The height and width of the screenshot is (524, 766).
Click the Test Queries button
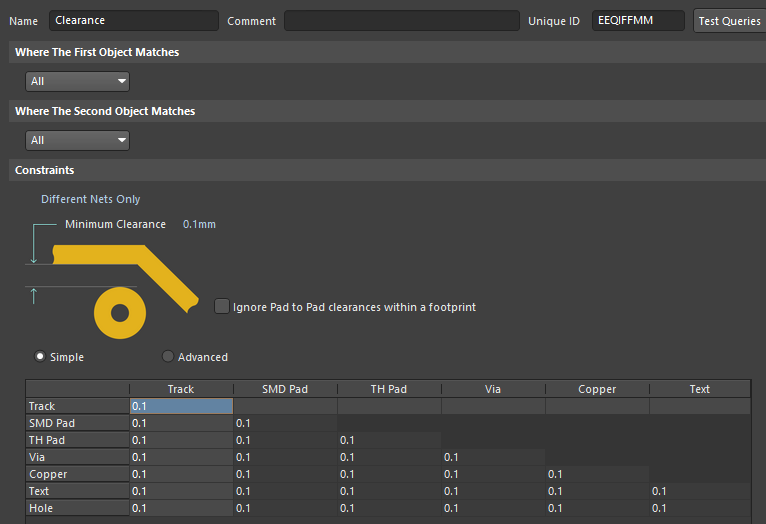729,21
